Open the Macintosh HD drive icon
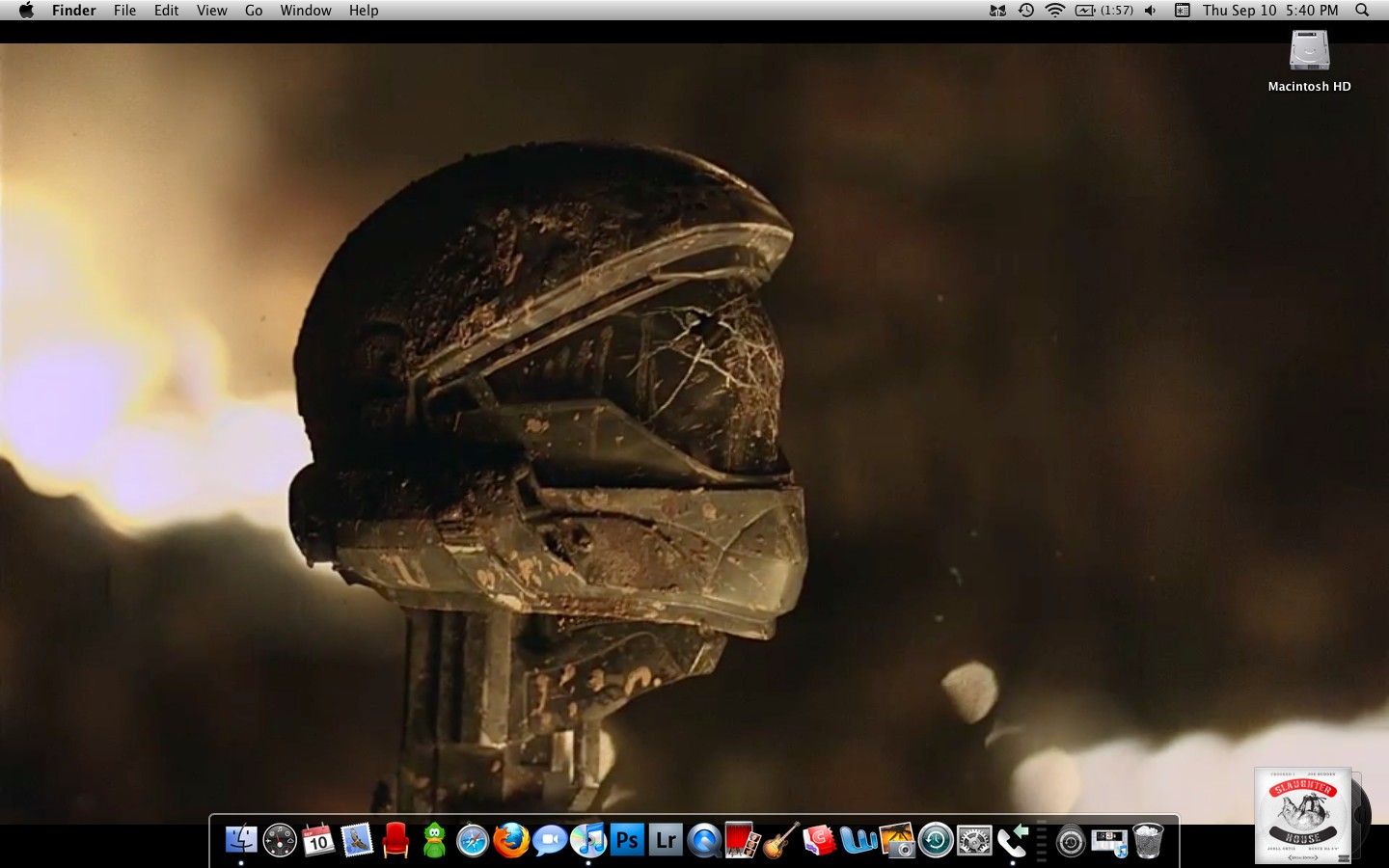 point(1310,50)
